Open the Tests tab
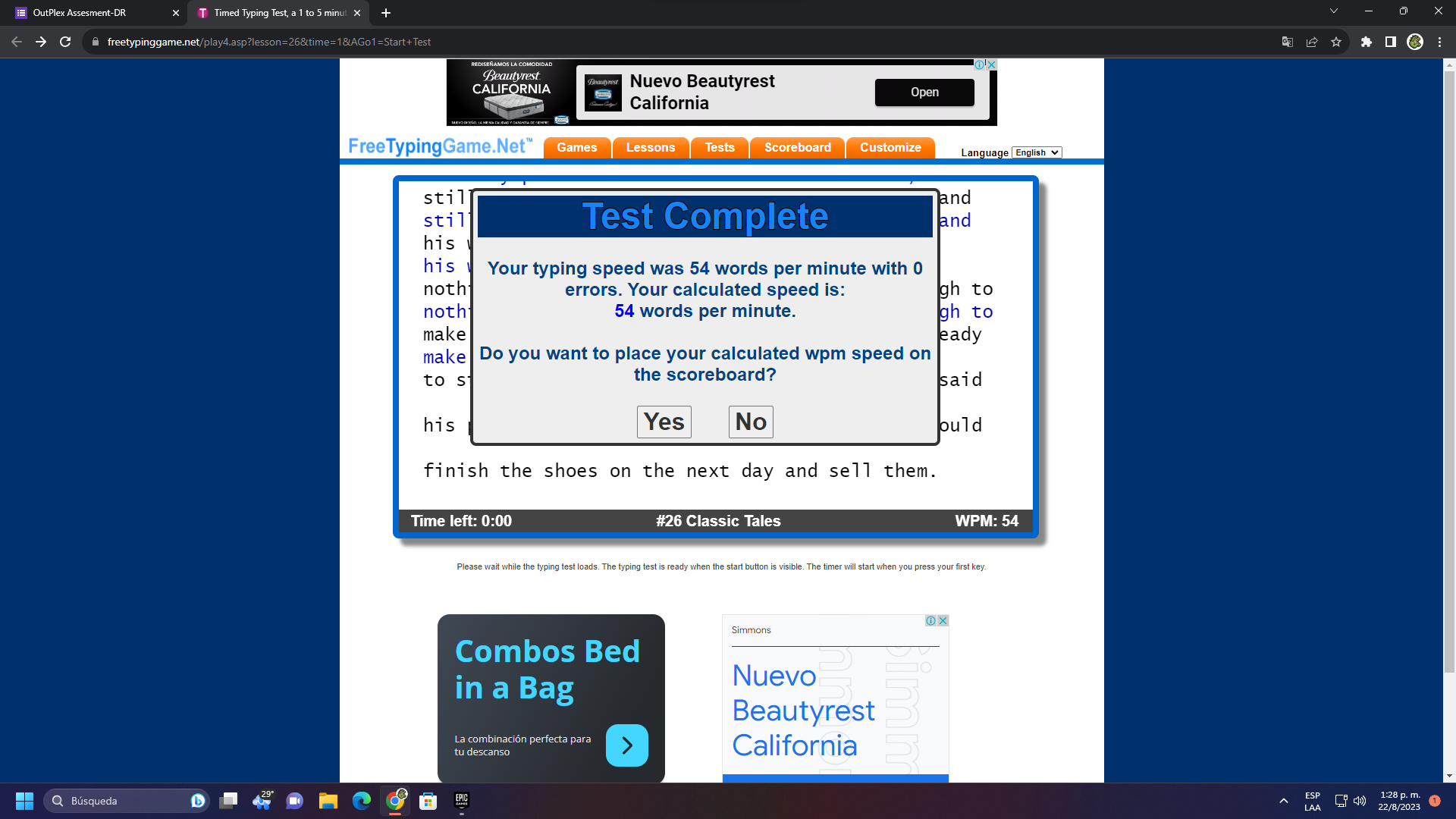Screen dimensions: 1456x819 click(x=720, y=147)
